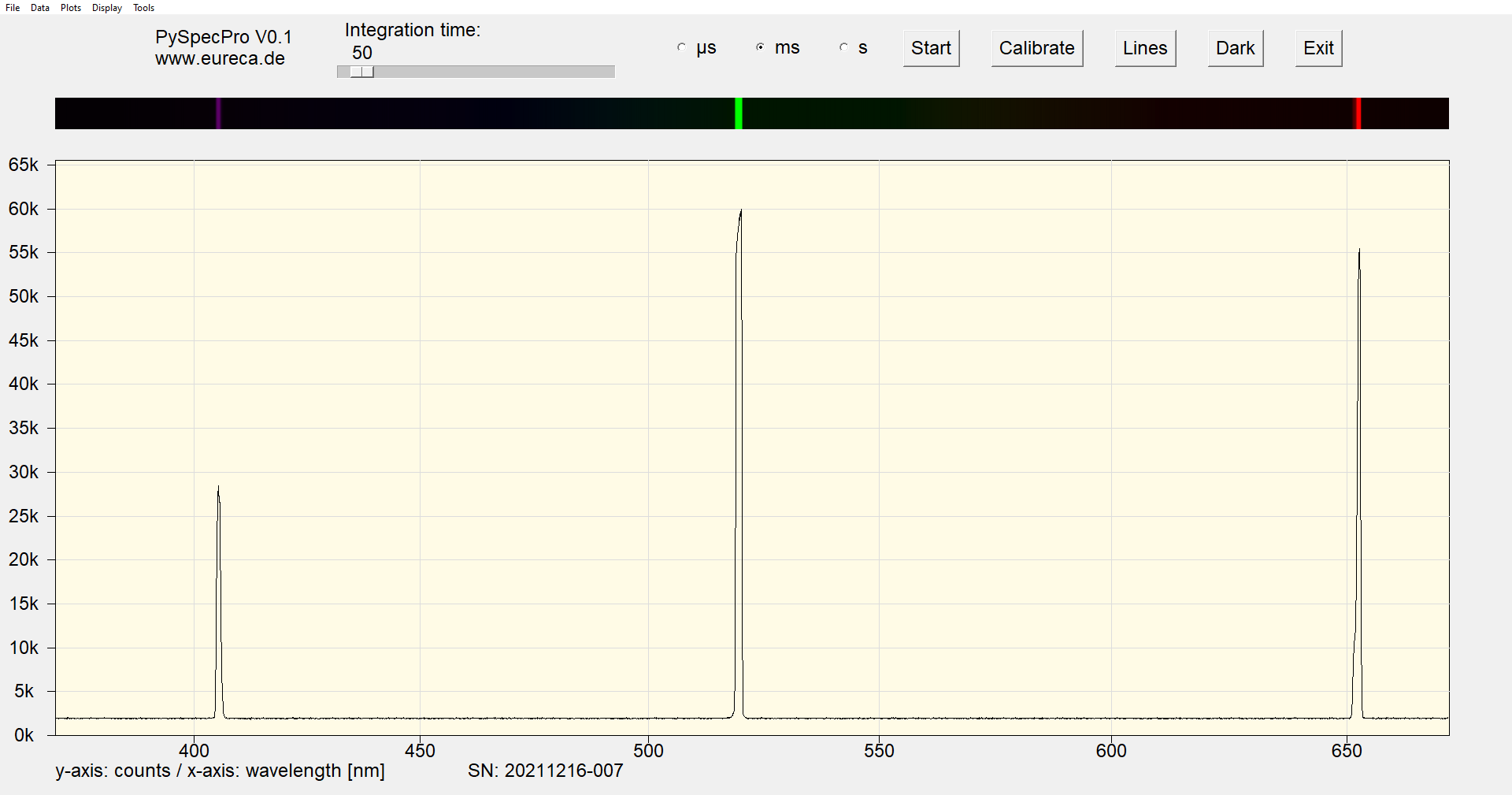Click the 35k y-axis label
The image size is (1512, 795).
coord(24,428)
